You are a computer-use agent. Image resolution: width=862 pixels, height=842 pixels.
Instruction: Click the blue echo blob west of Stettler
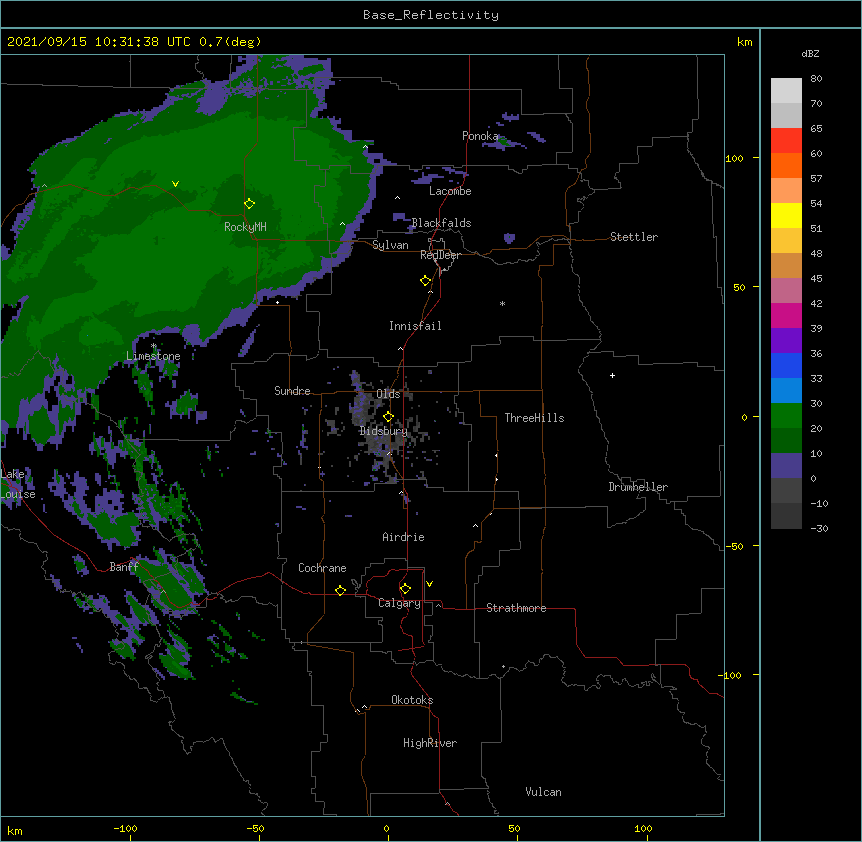point(510,238)
